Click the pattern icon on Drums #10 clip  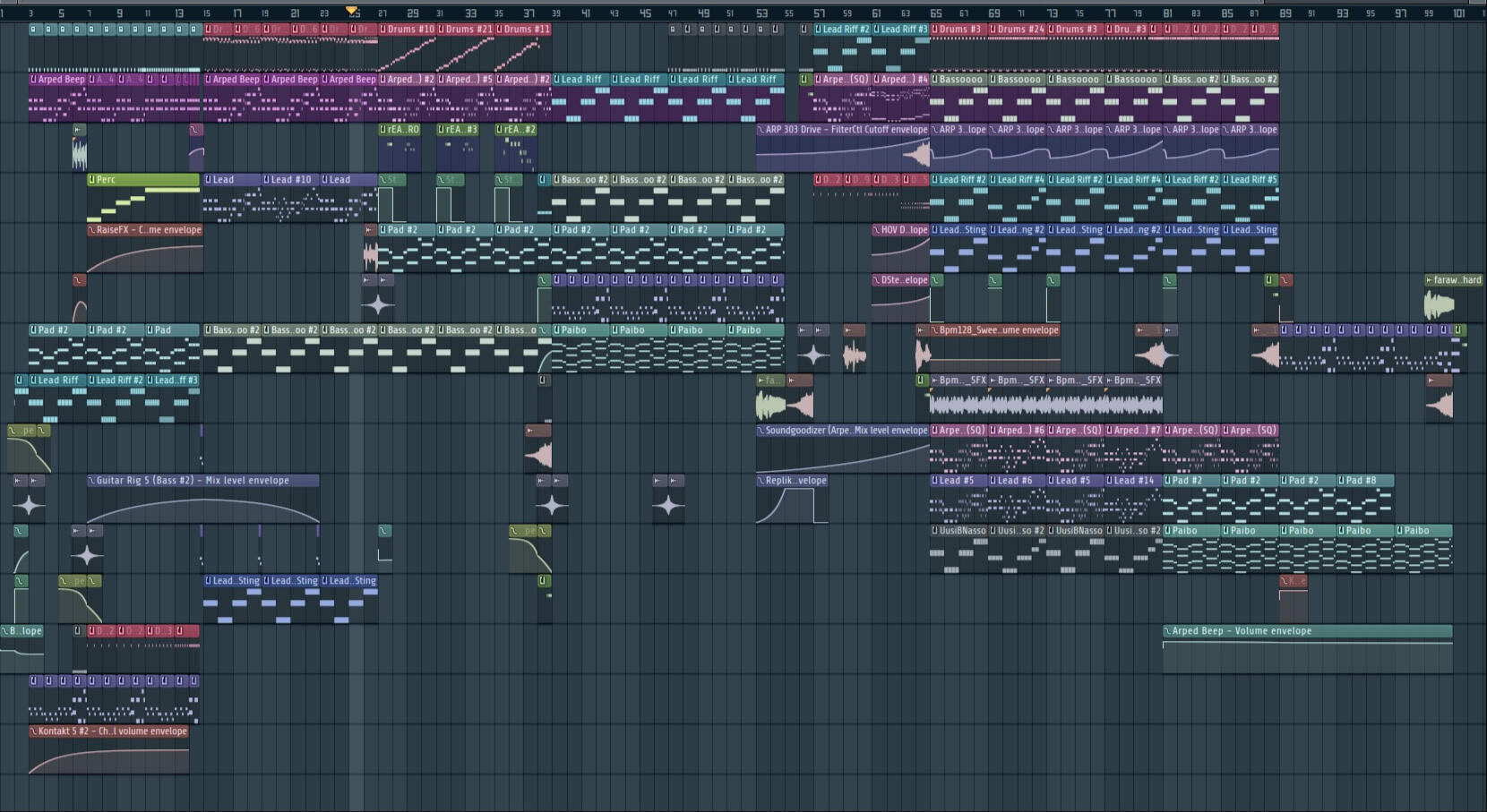pos(383,30)
